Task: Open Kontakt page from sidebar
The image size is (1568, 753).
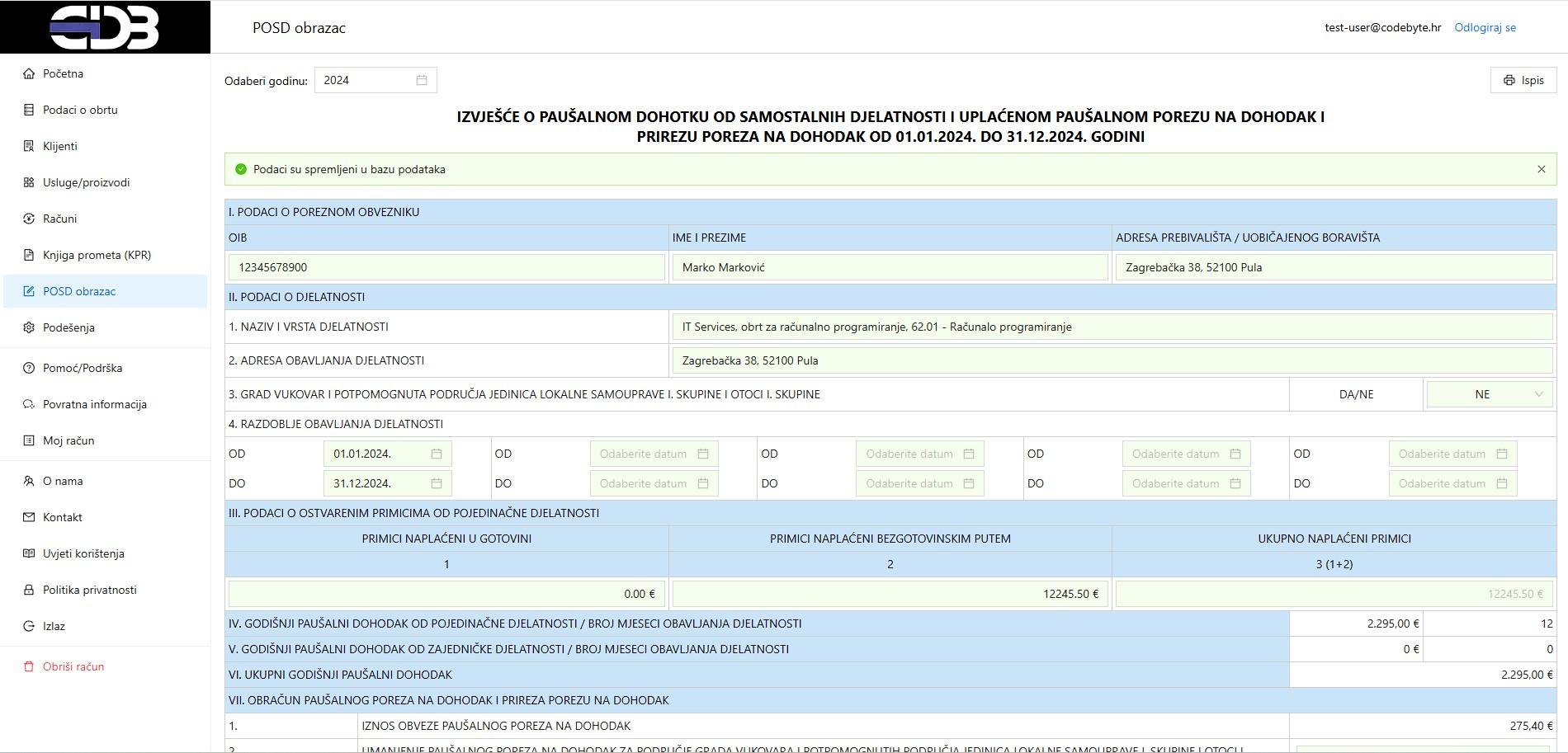Action: [105, 517]
